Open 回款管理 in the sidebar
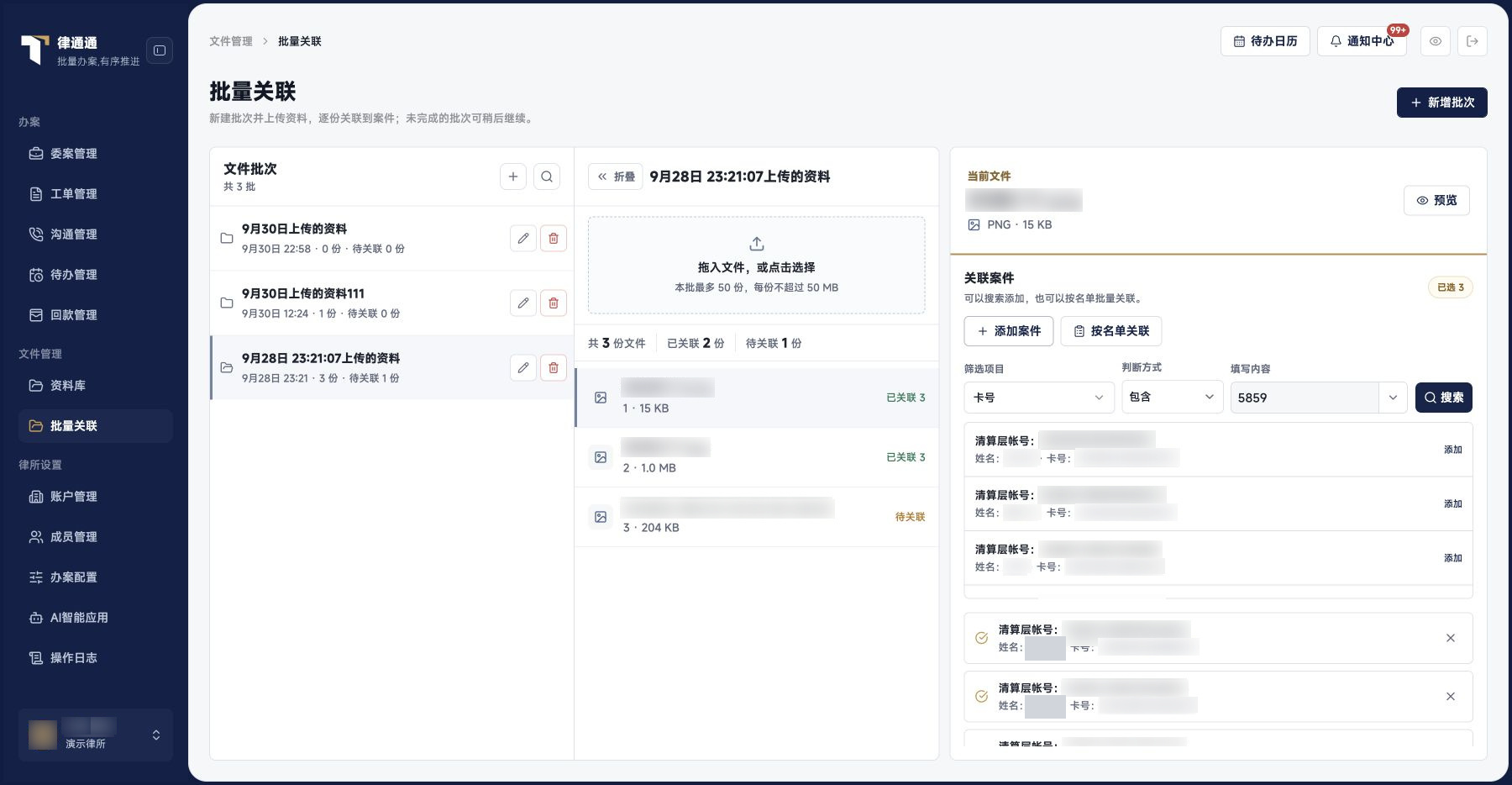This screenshot has height=785, width=1512. (96, 315)
